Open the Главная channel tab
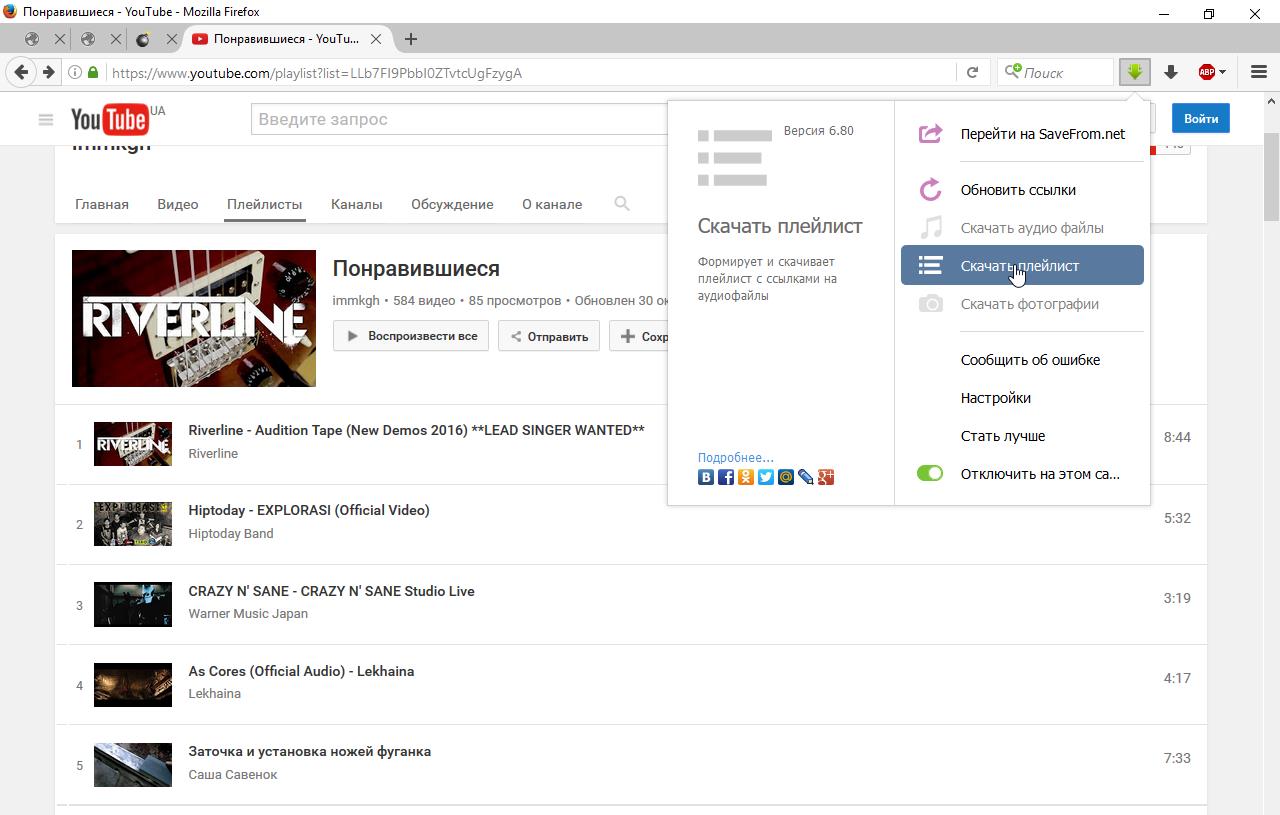The height and width of the screenshot is (815, 1280). [x=102, y=204]
